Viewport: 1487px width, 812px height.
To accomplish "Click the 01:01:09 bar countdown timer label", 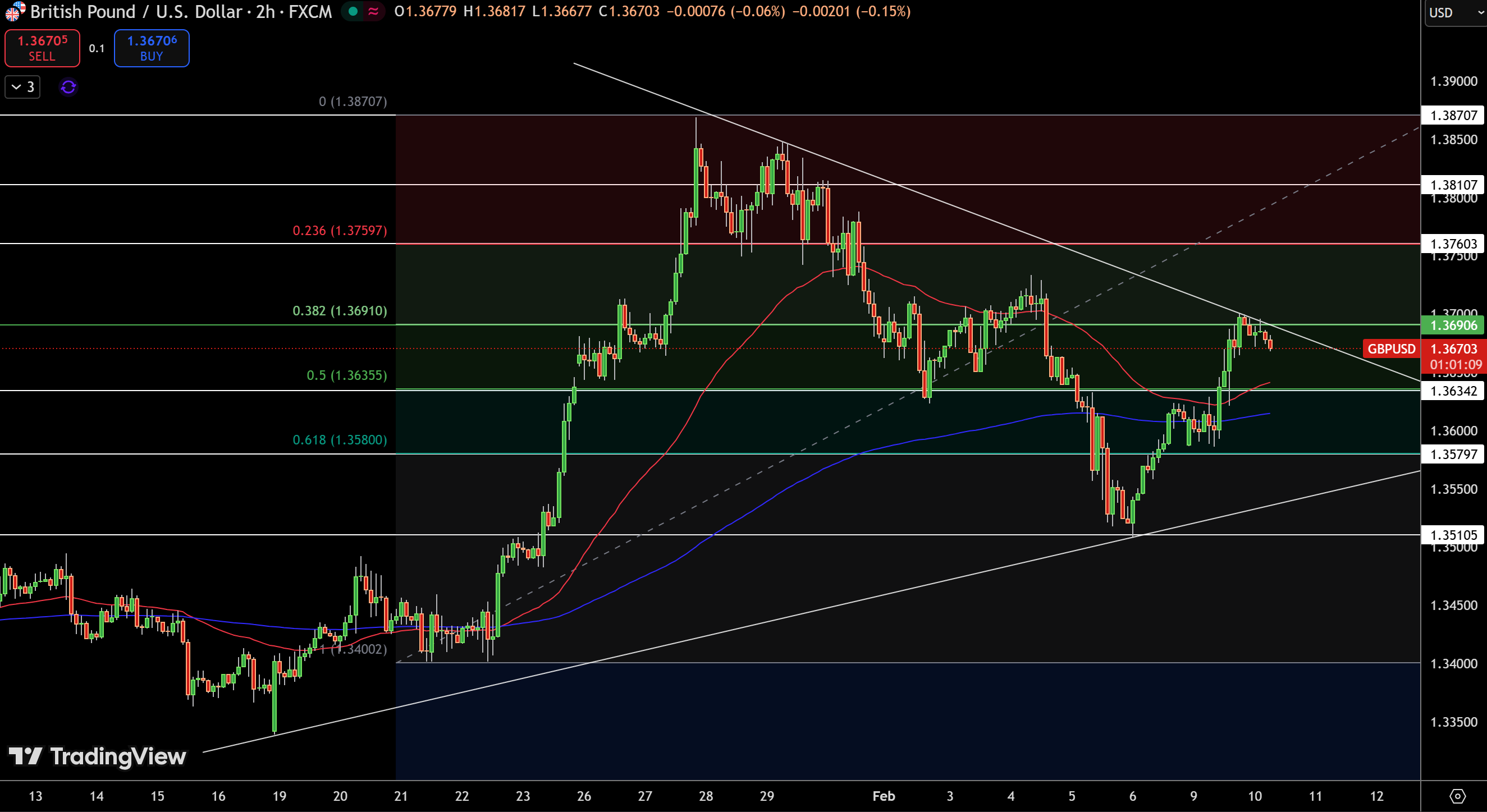I will tap(1456, 365).
